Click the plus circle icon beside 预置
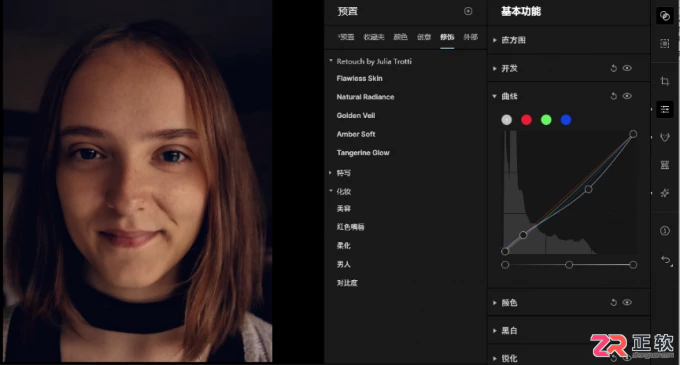Image resolution: width=680 pixels, height=365 pixels. tap(468, 11)
